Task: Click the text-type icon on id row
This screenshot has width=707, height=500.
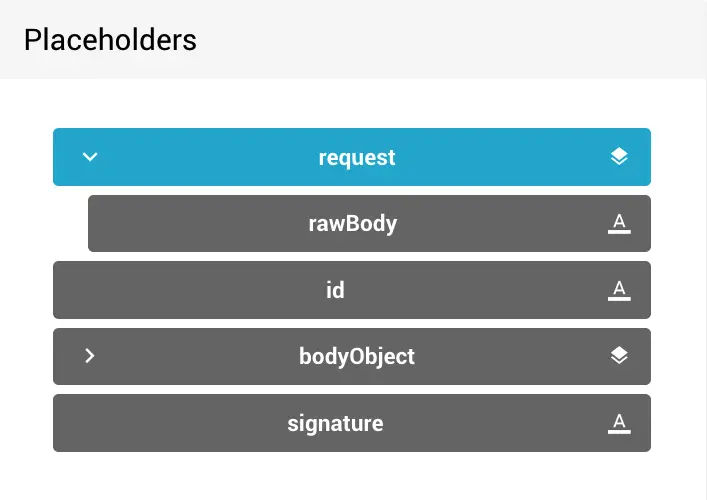Action: (619, 290)
